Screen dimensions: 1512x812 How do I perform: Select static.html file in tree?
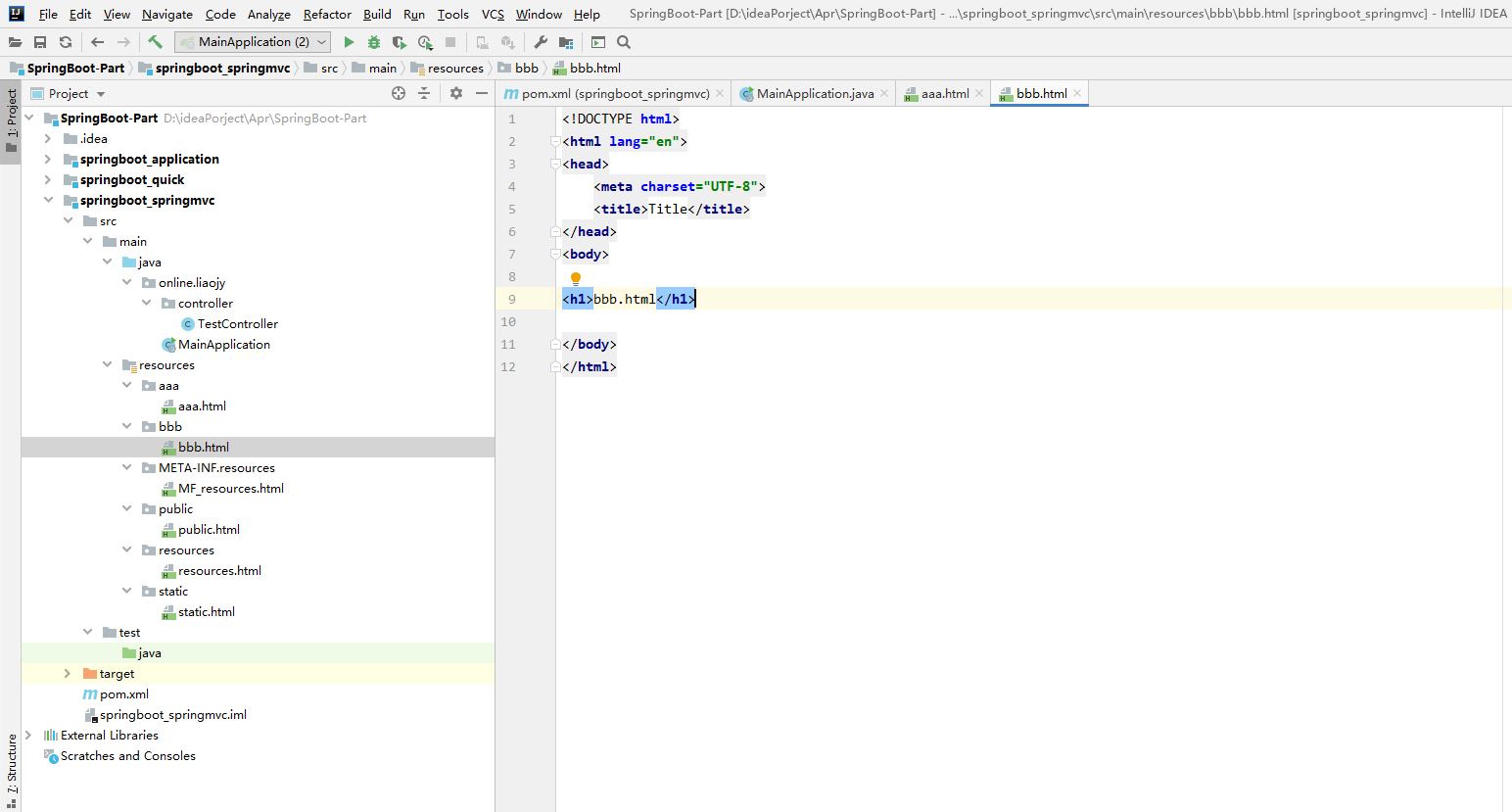tap(207, 611)
